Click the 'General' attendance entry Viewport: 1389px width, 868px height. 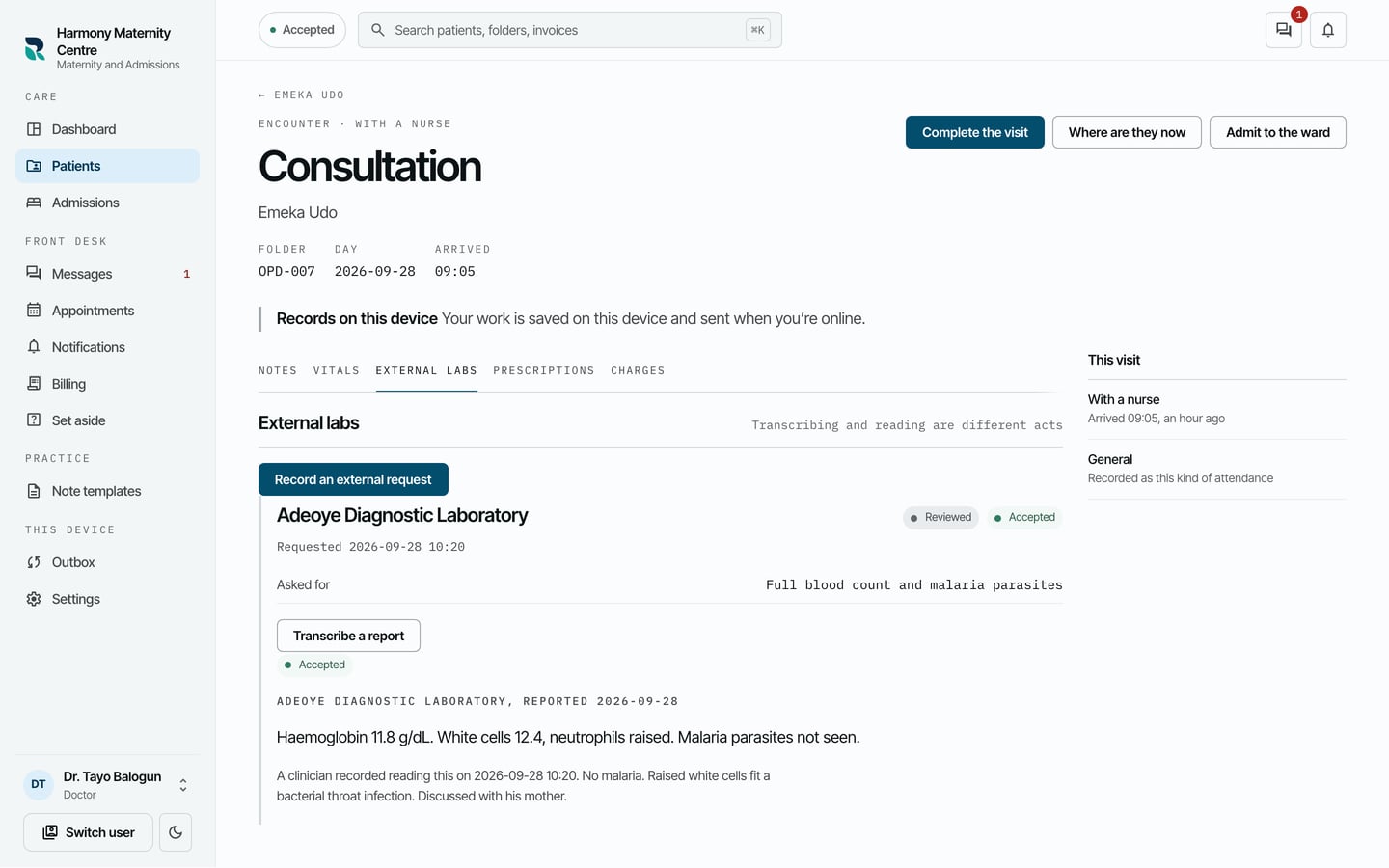(1217, 469)
